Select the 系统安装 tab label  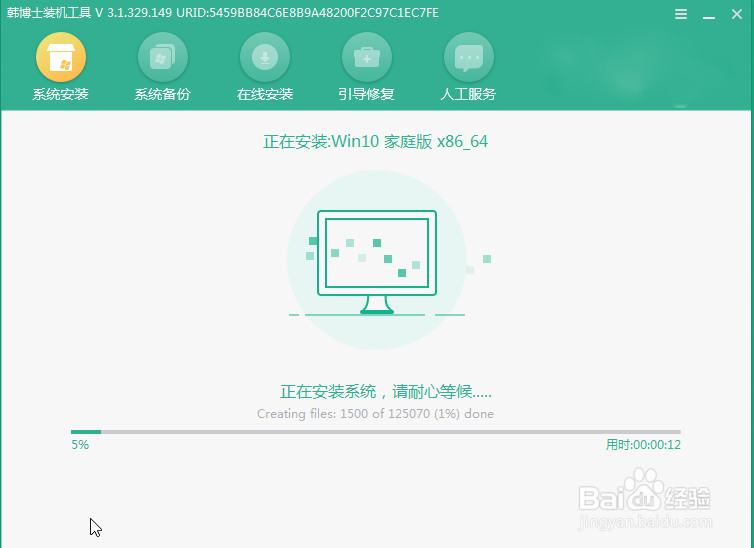click(61, 94)
